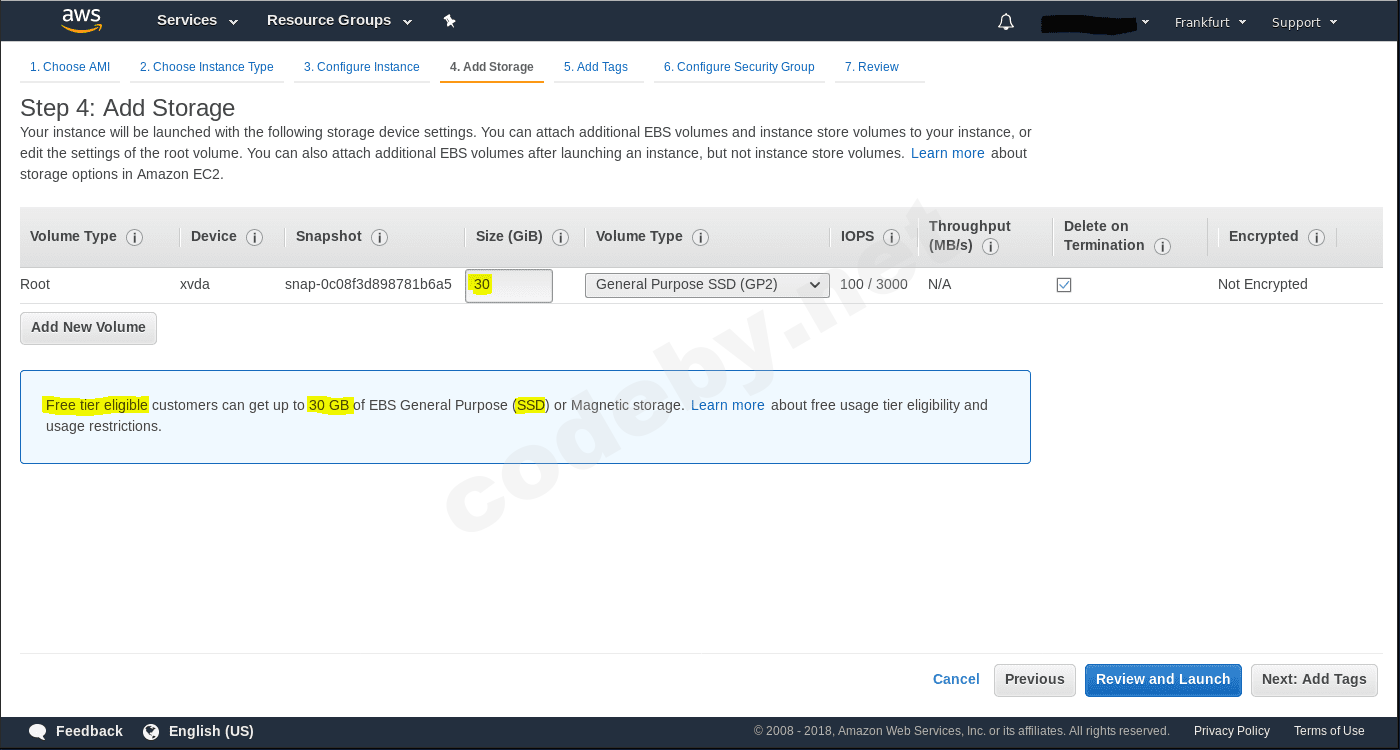Switch to the 5. Add Tags tab
This screenshot has height=750, width=1400.
596,66
